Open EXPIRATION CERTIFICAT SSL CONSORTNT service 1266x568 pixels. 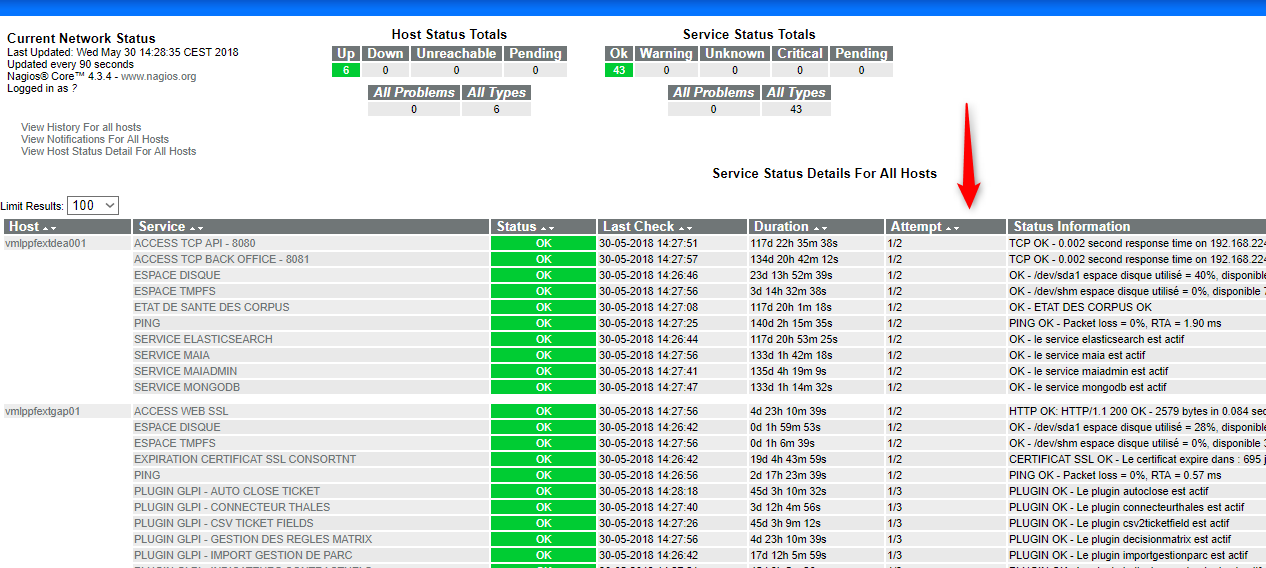tap(245, 459)
